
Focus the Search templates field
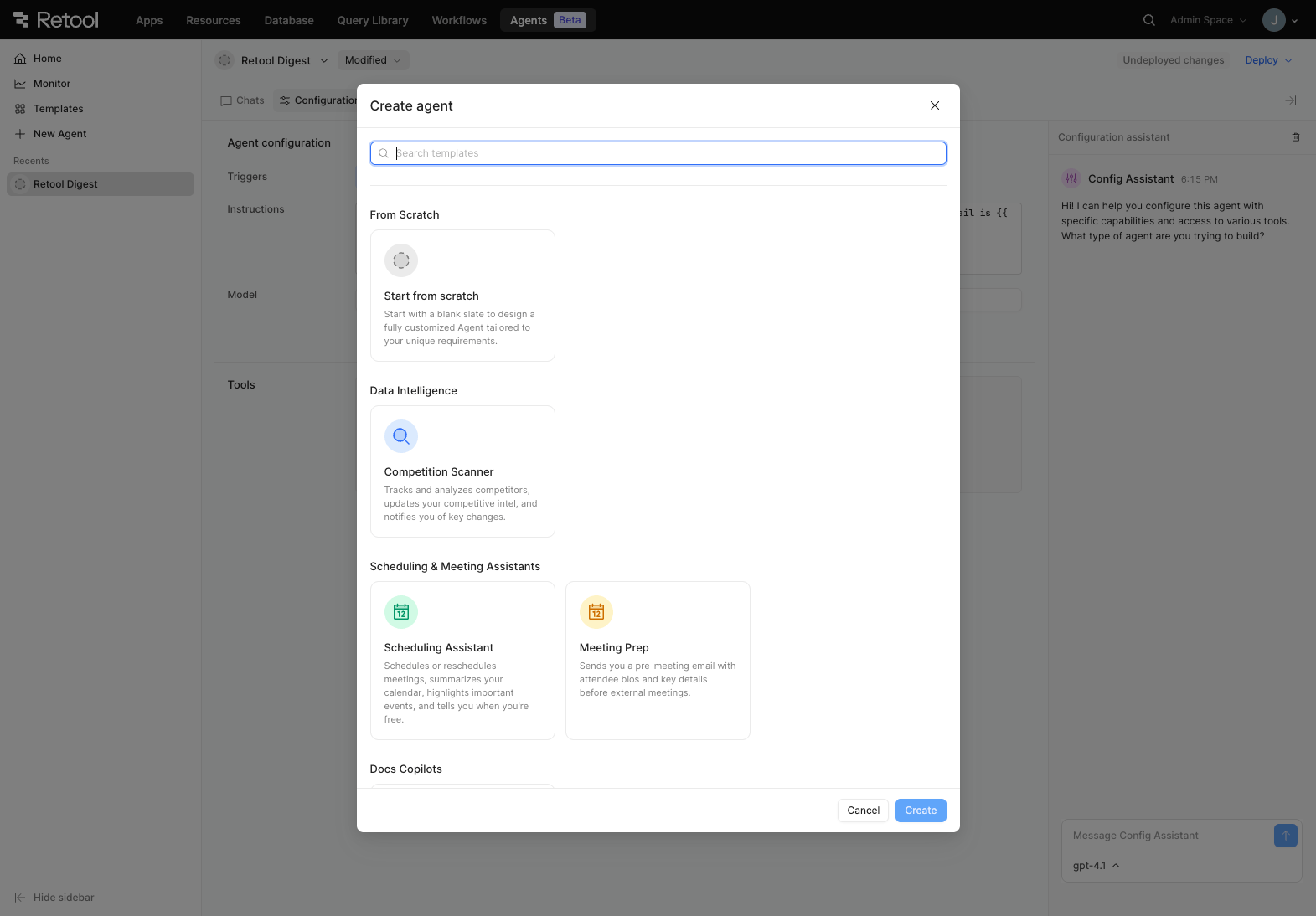(658, 153)
